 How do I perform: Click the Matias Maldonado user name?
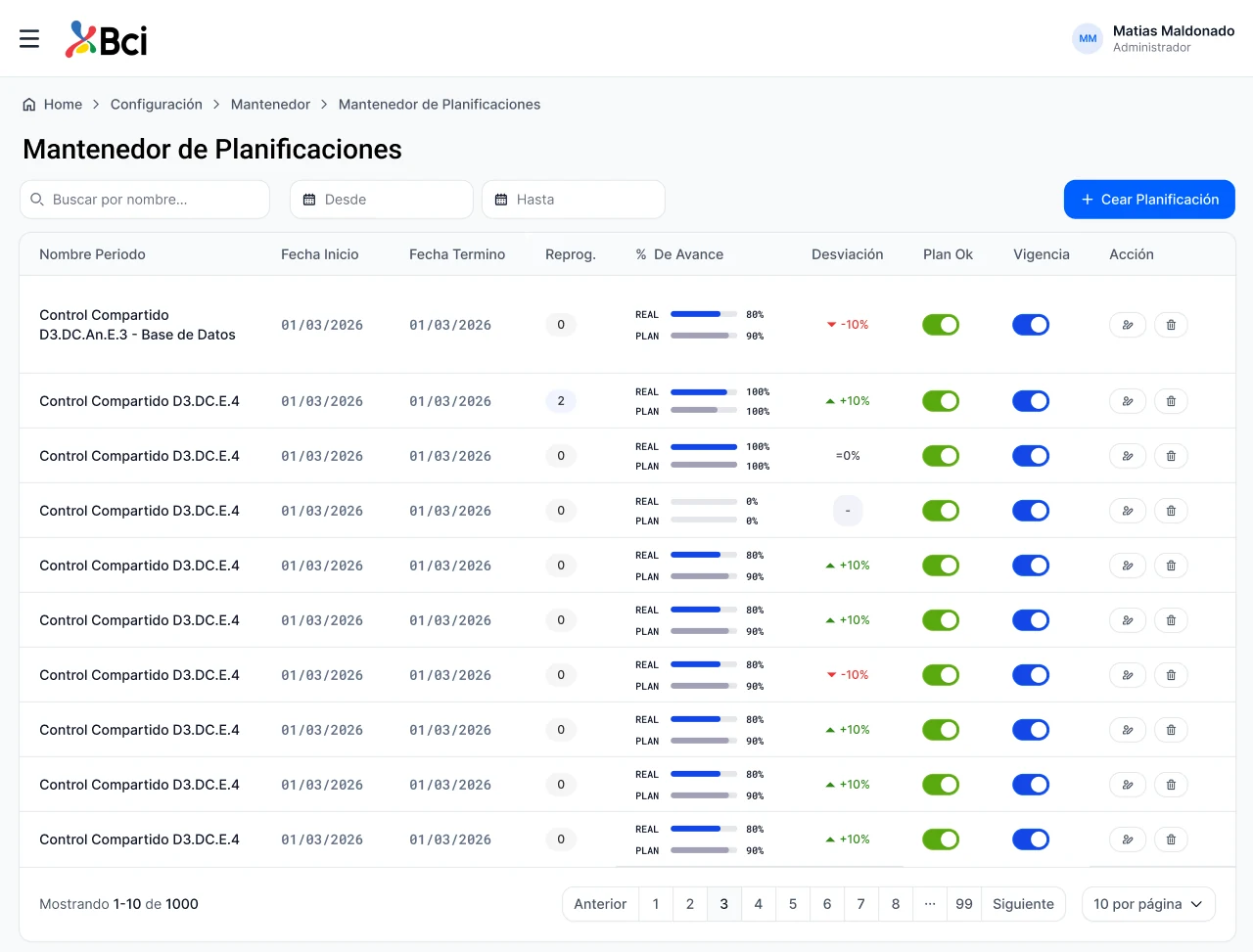coord(1174,30)
